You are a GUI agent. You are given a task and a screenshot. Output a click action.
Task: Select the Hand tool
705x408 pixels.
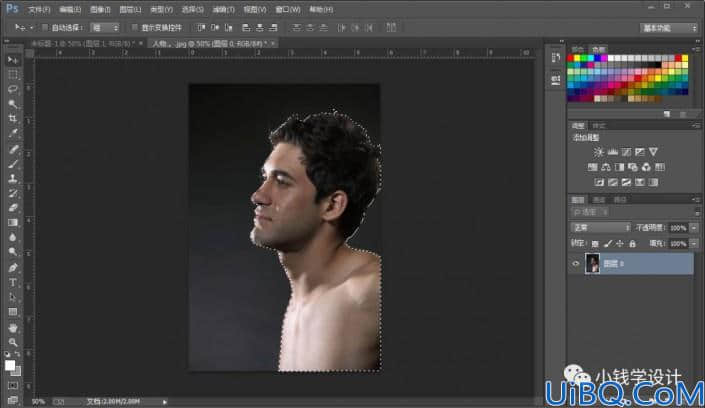point(13,328)
